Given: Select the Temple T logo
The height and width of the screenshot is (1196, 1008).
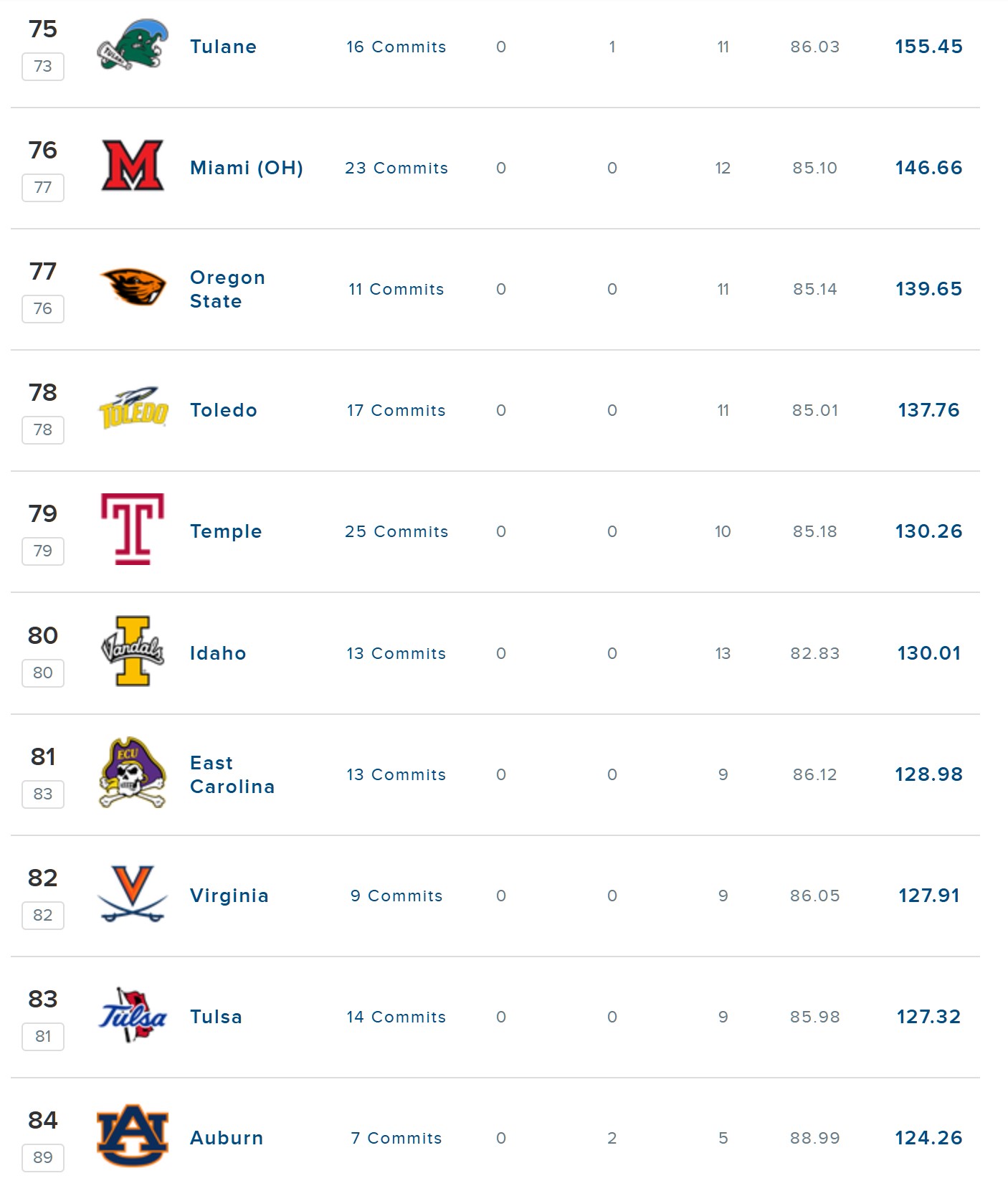Looking at the screenshot, I should pos(133,529).
